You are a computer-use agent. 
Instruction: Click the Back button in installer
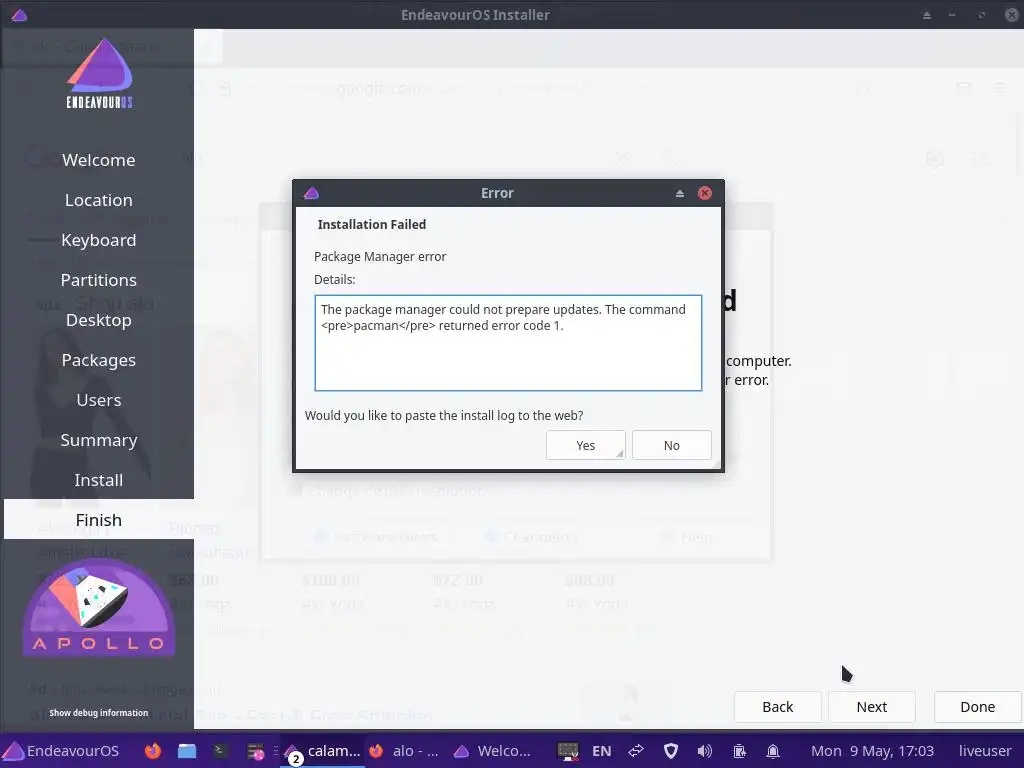click(777, 707)
